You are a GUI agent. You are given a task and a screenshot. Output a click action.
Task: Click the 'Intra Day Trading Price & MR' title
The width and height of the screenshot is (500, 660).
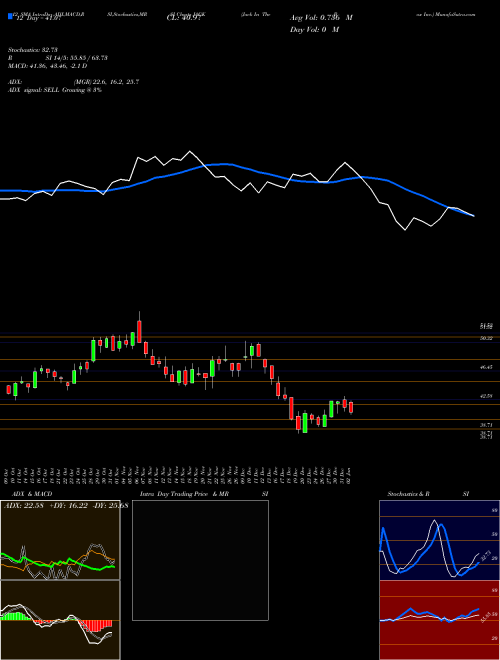pyautogui.click(x=184, y=494)
